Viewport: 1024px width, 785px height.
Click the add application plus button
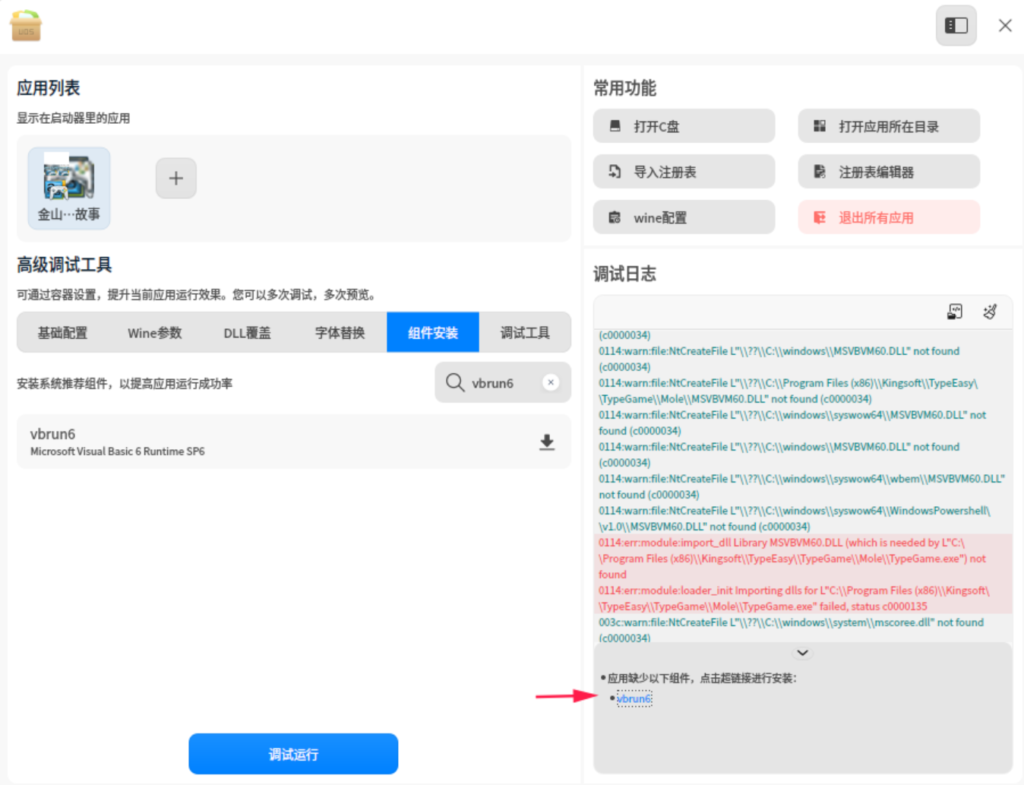[176, 179]
